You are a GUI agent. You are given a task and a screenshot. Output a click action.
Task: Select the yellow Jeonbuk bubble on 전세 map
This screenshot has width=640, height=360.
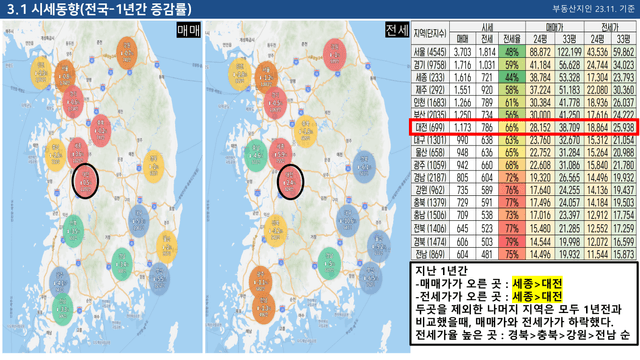coord(276,231)
